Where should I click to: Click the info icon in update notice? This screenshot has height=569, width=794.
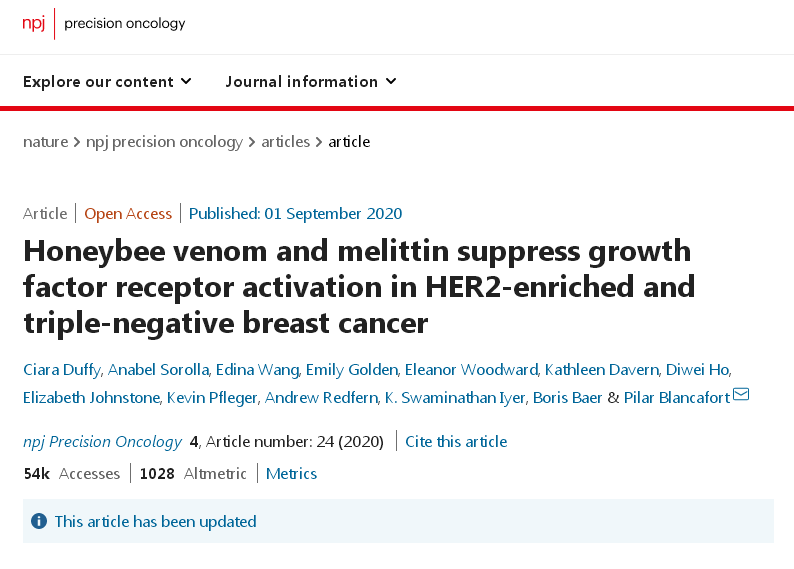click(39, 521)
